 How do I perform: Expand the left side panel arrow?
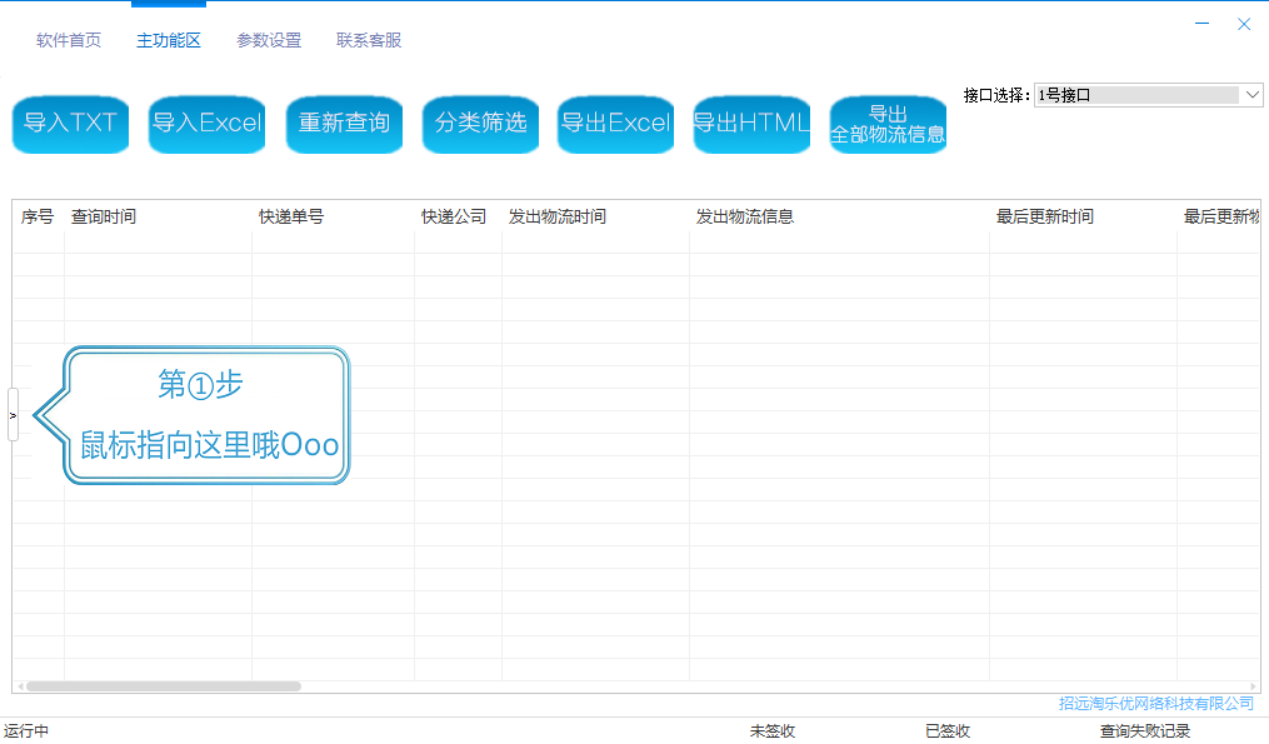(x=13, y=415)
